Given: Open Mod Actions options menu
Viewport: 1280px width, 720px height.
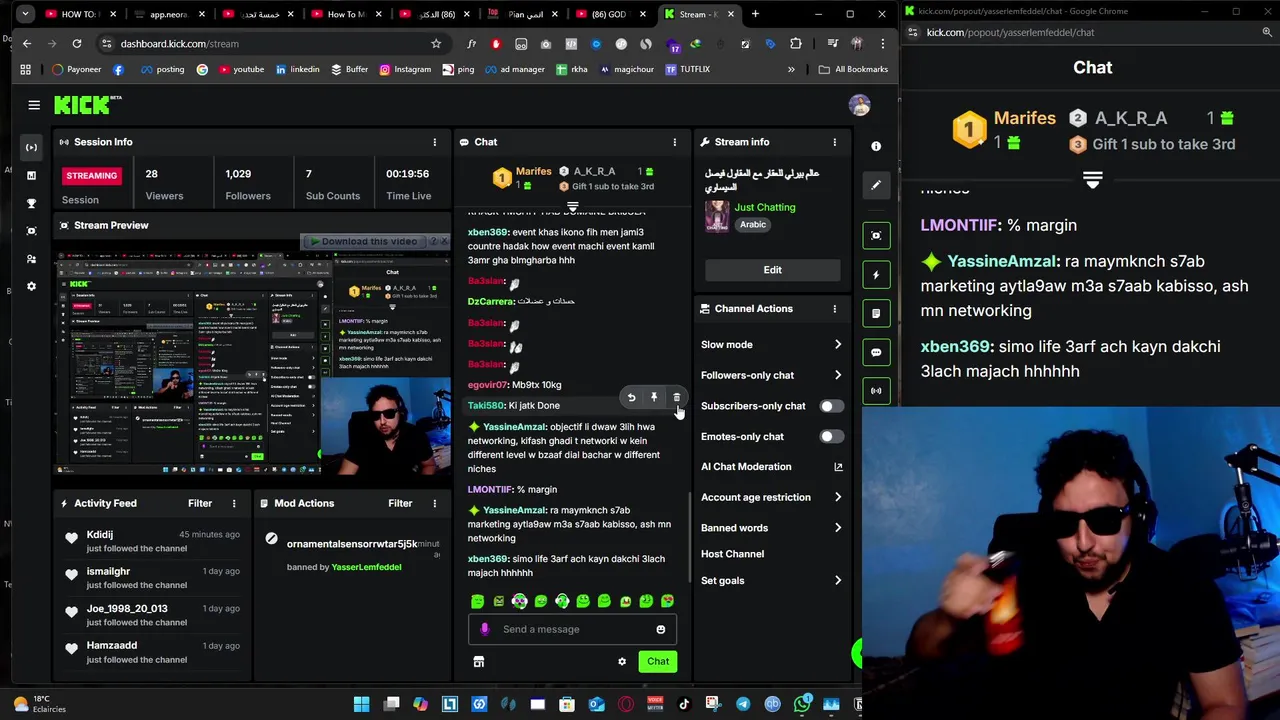Looking at the screenshot, I should tap(434, 503).
